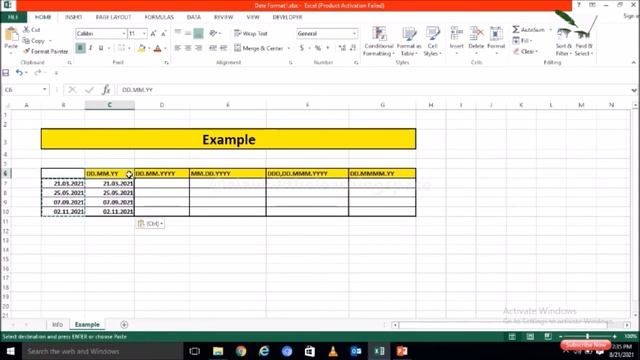Screen dimensions: 640x360
Task: Toggle Underline formatting
Action: (x=101, y=48)
